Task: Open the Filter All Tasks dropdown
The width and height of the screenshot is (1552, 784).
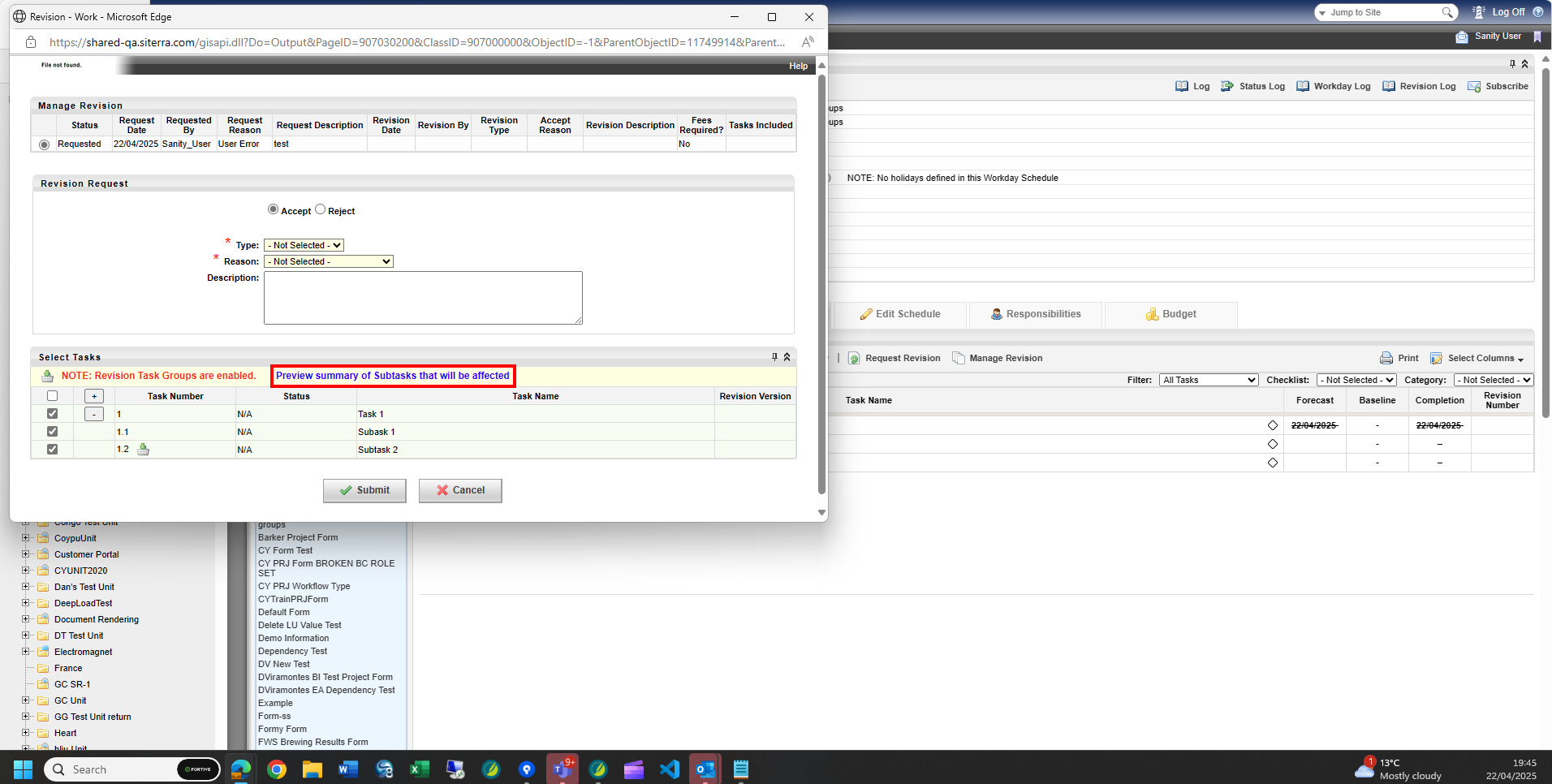Action: coord(1209,379)
